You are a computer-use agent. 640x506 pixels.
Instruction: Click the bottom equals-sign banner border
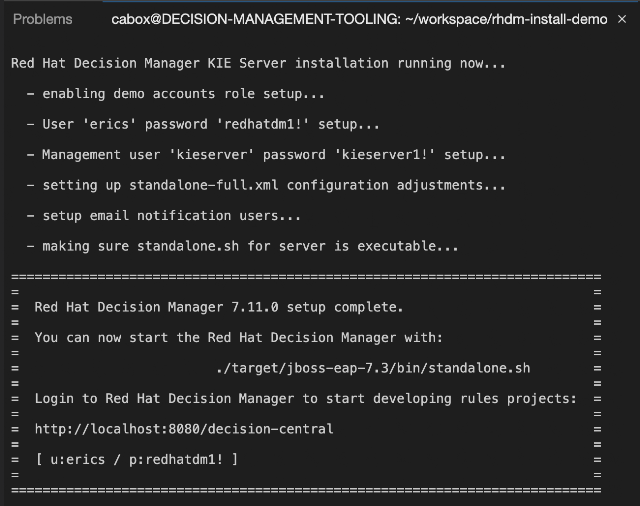click(306, 490)
